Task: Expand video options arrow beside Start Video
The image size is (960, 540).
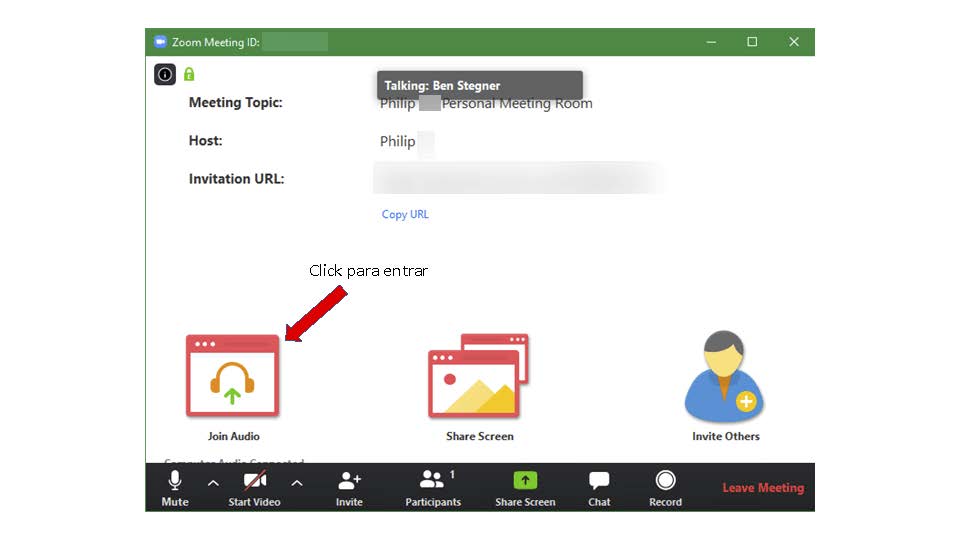Action: click(x=297, y=483)
